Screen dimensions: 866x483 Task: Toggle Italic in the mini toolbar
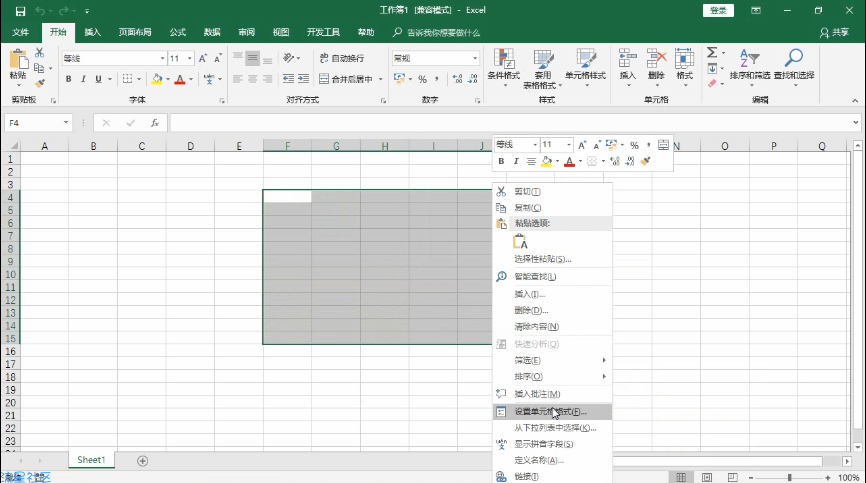[x=516, y=161]
